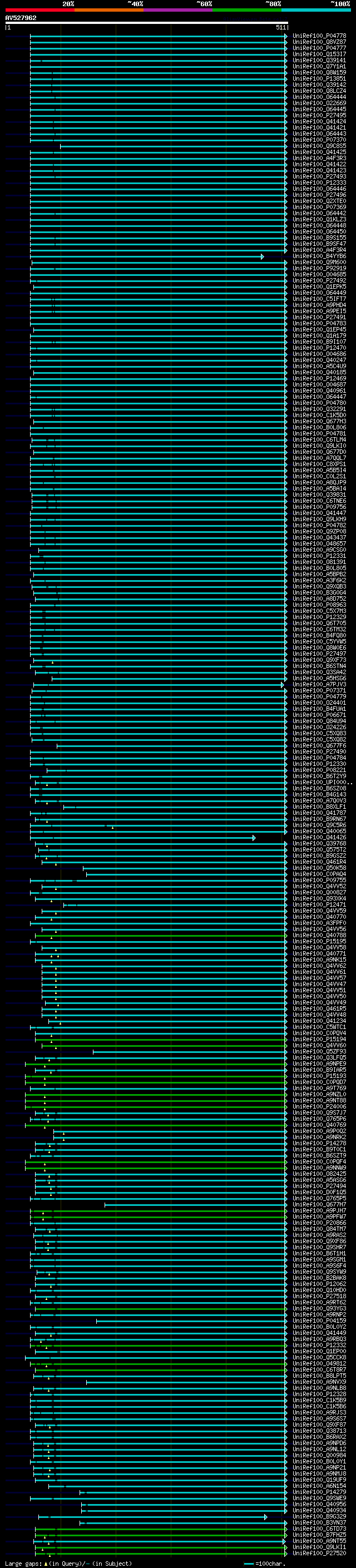This screenshot has height=1568, width=356.
Task: Click the arrowhead ending B4YY86's alignment bar
Action: (x=263, y=257)
